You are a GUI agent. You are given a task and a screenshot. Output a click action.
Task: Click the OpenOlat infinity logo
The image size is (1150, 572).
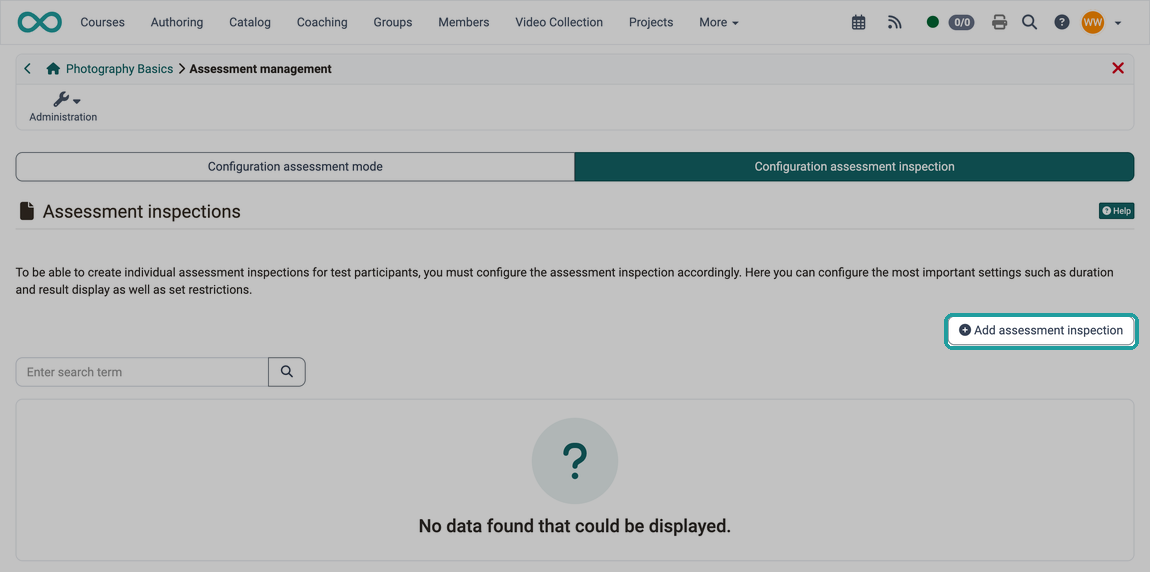click(x=40, y=22)
